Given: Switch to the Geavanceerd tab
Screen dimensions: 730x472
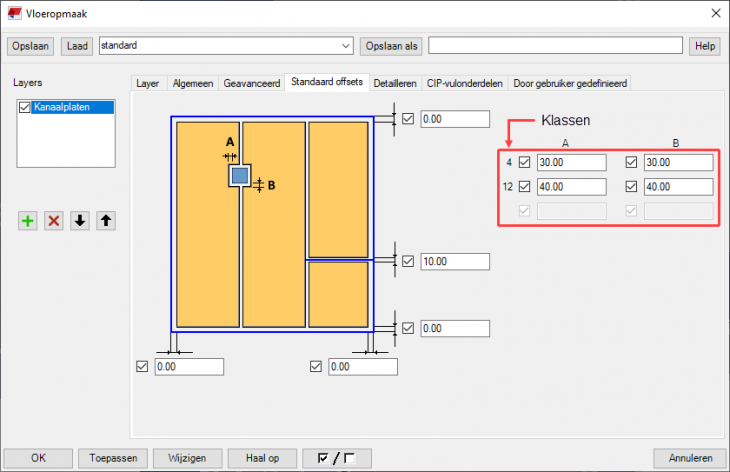Looking at the screenshot, I should [x=251, y=84].
